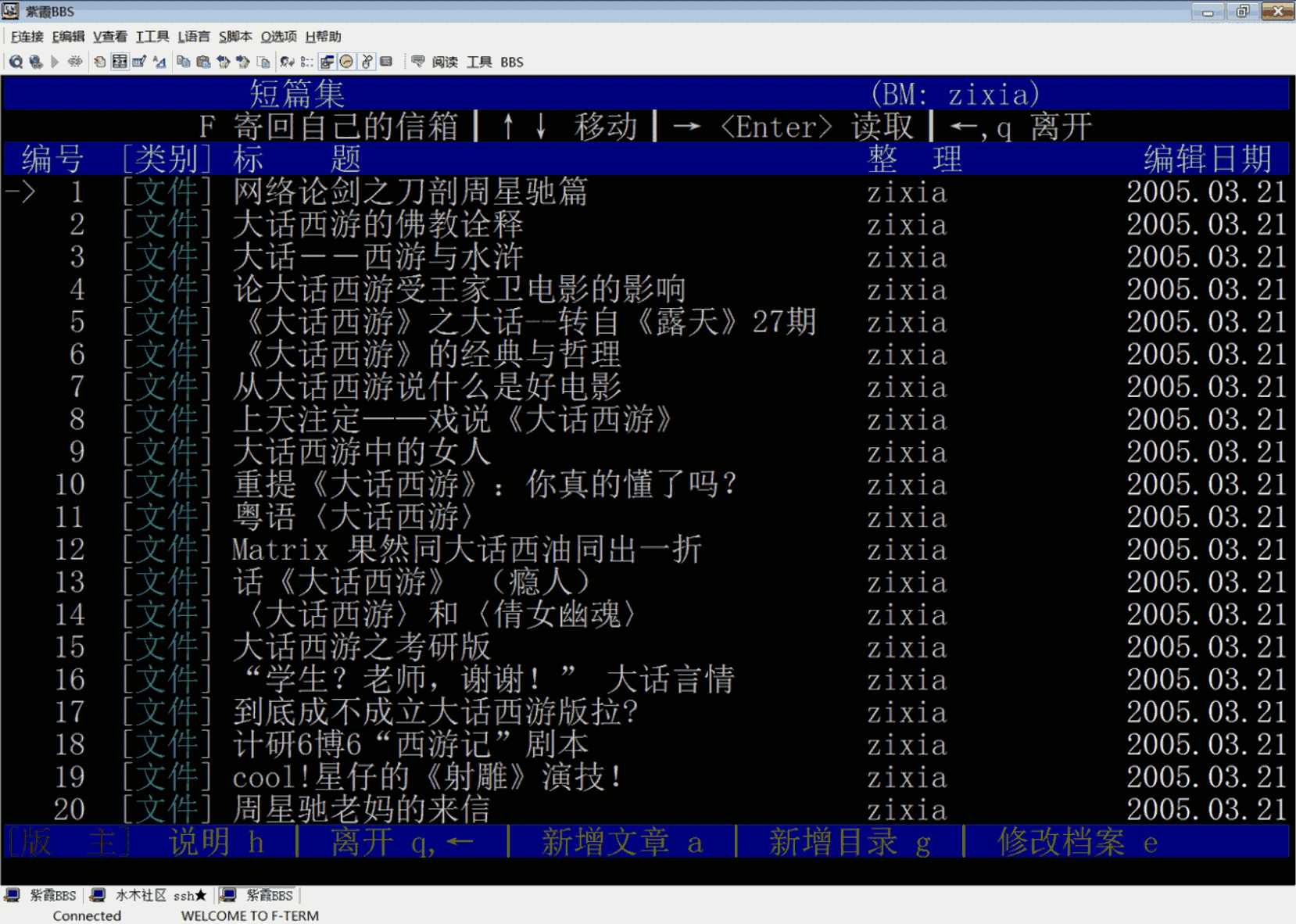Click the WELCOME TO F-TERM status text
The height and width of the screenshot is (924, 1296).
pyautogui.click(x=250, y=915)
